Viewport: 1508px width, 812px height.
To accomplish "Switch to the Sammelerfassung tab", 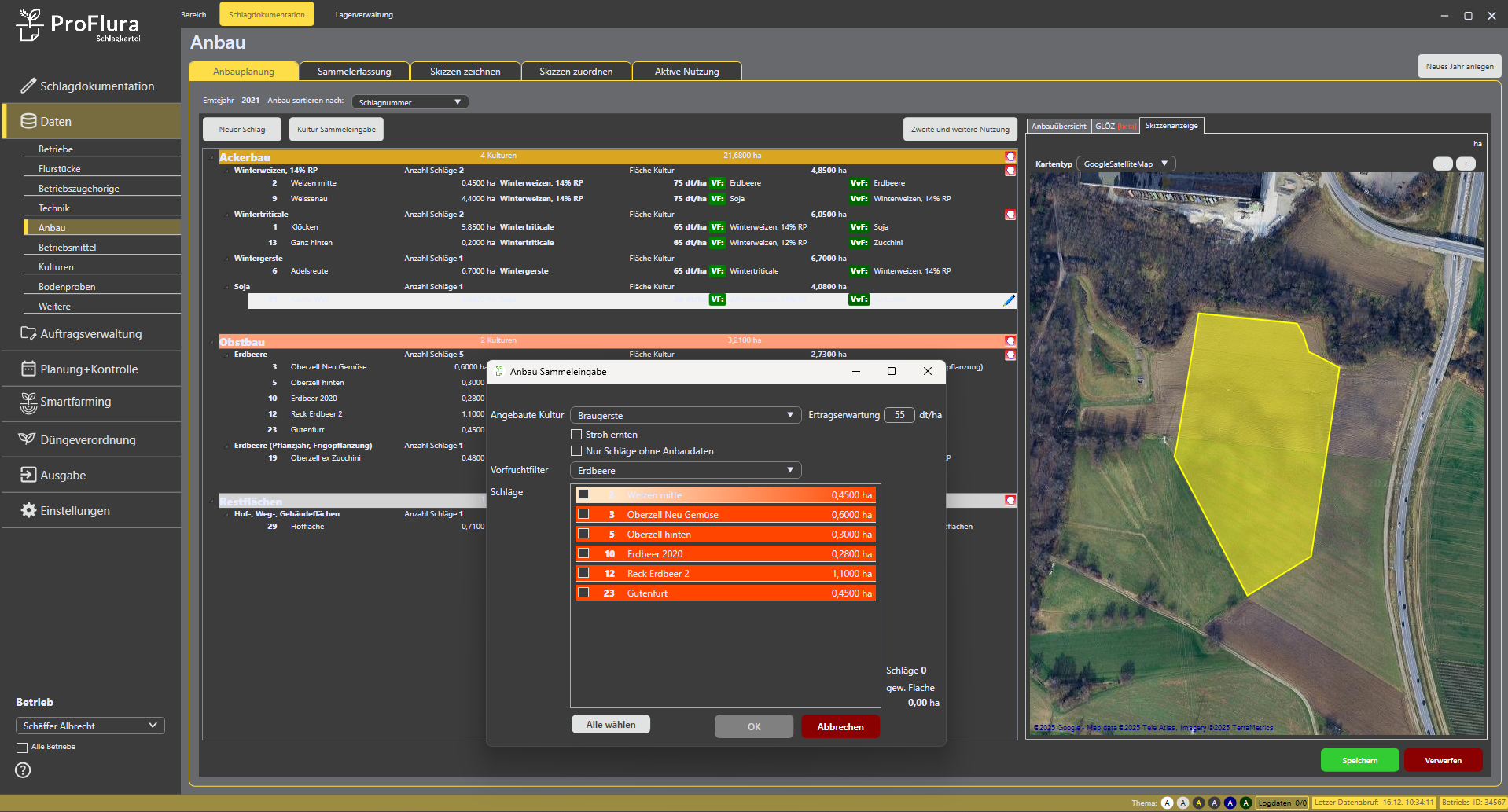I will (354, 72).
